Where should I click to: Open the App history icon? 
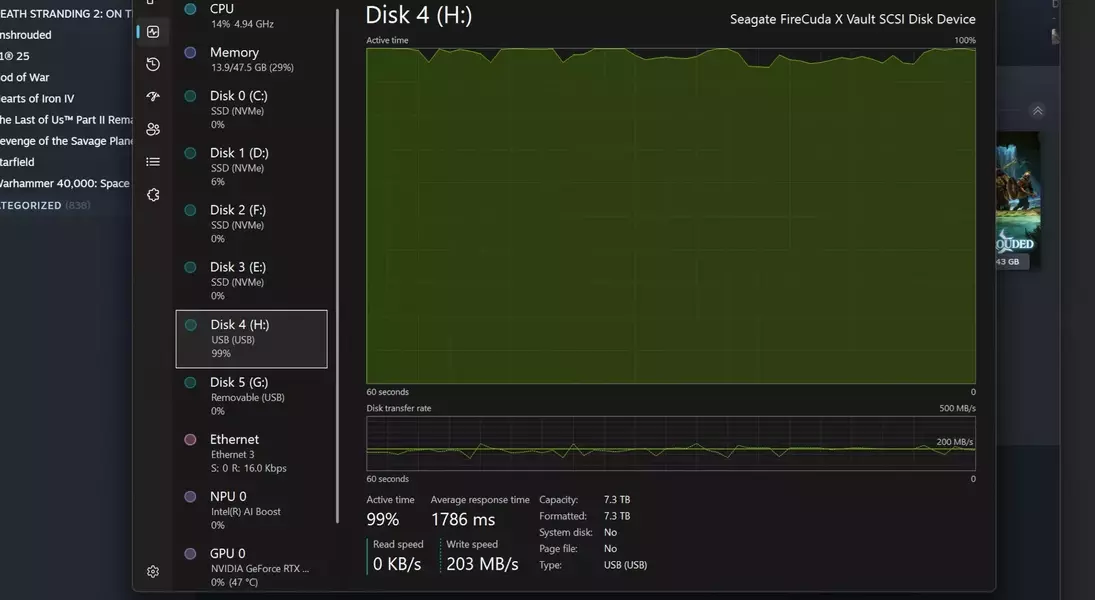[x=153, y=64]
